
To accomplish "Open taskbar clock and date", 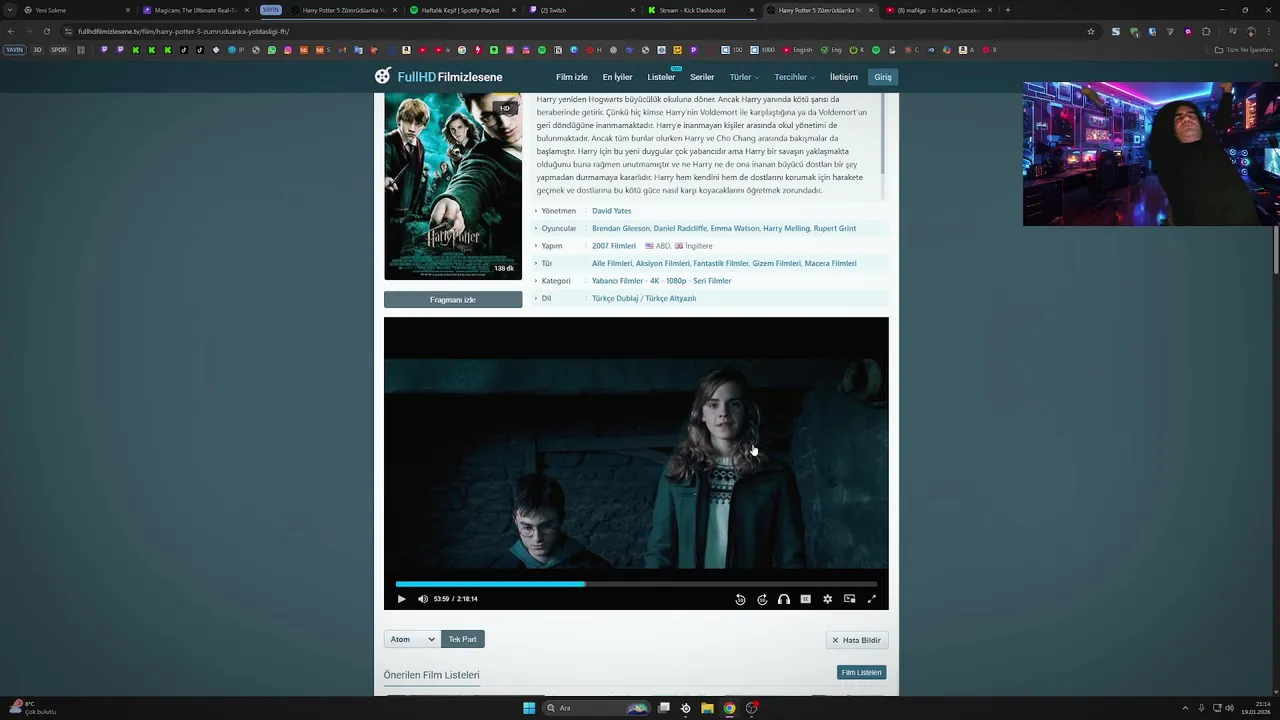I will click(1256, 708).
